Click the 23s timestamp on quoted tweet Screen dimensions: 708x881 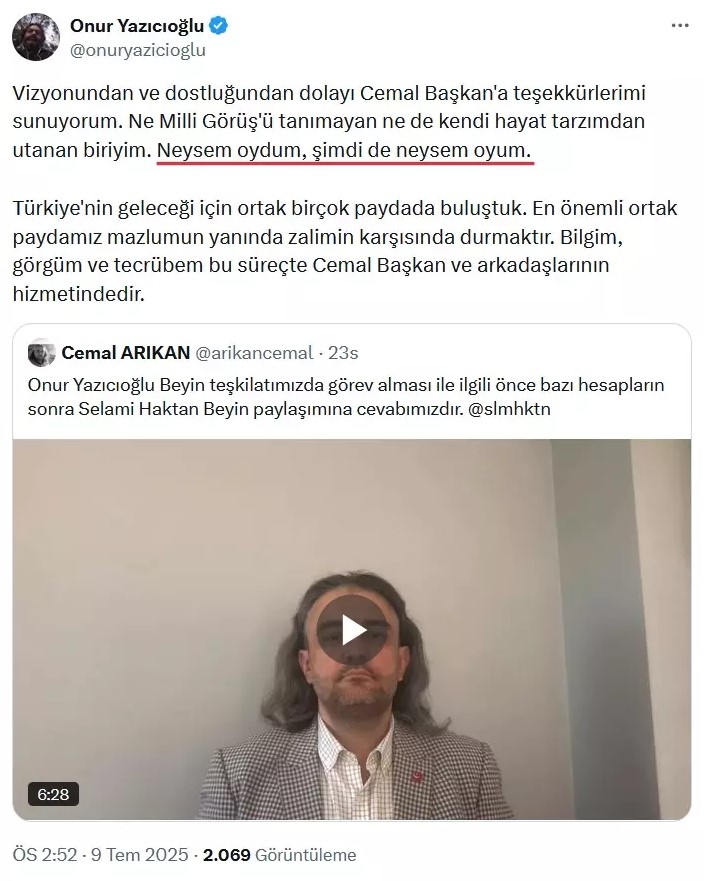point(343,353)
